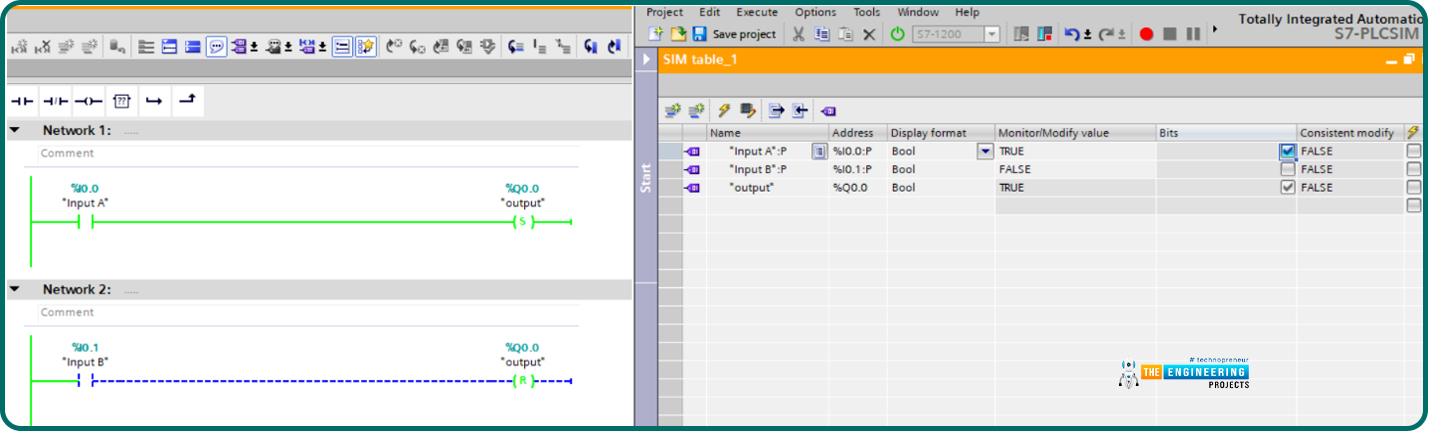Open the Edit menu
This screenshot has width=1429, height=431.
(x=710, y=12)
